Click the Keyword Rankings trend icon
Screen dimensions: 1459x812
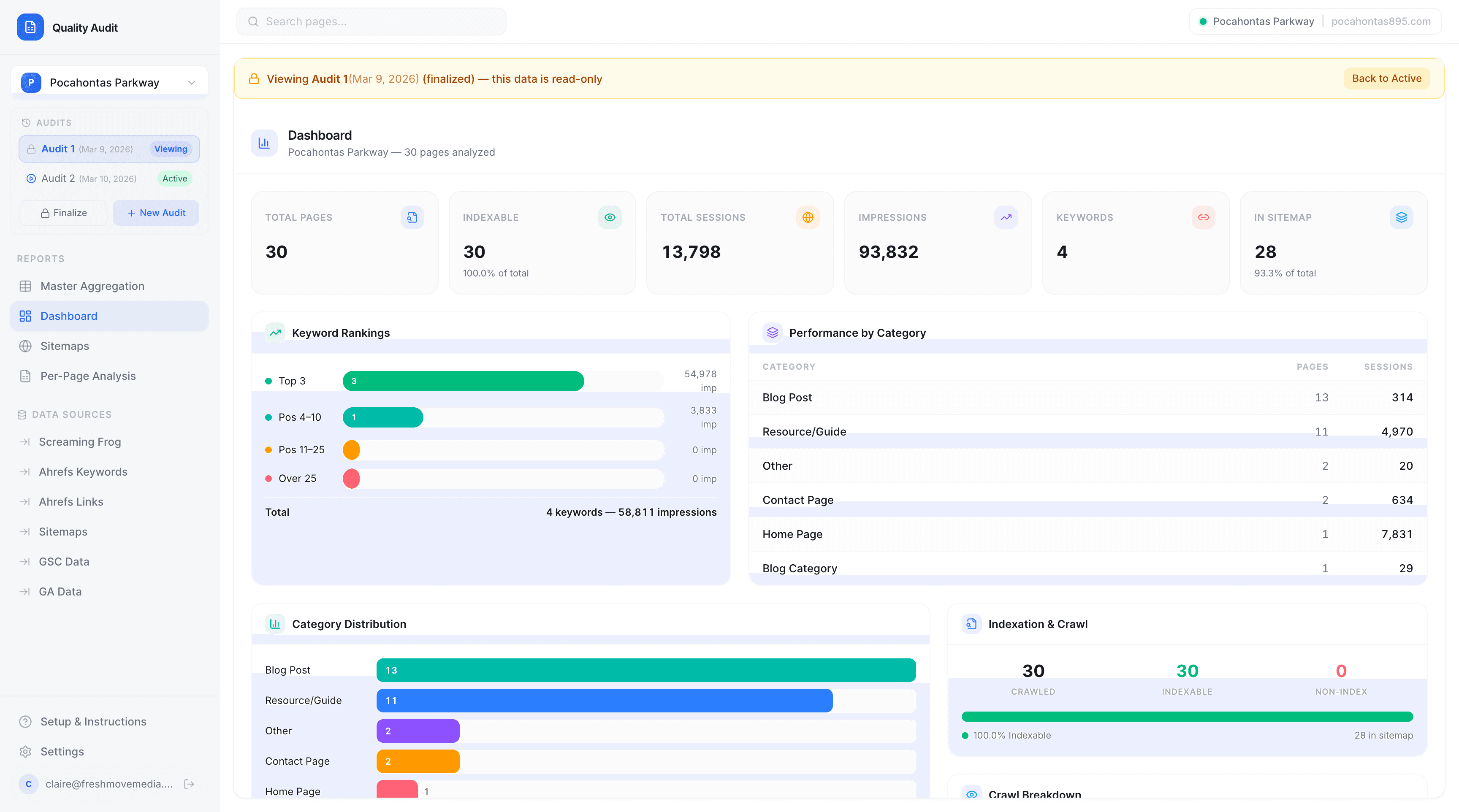pos(275,333)
